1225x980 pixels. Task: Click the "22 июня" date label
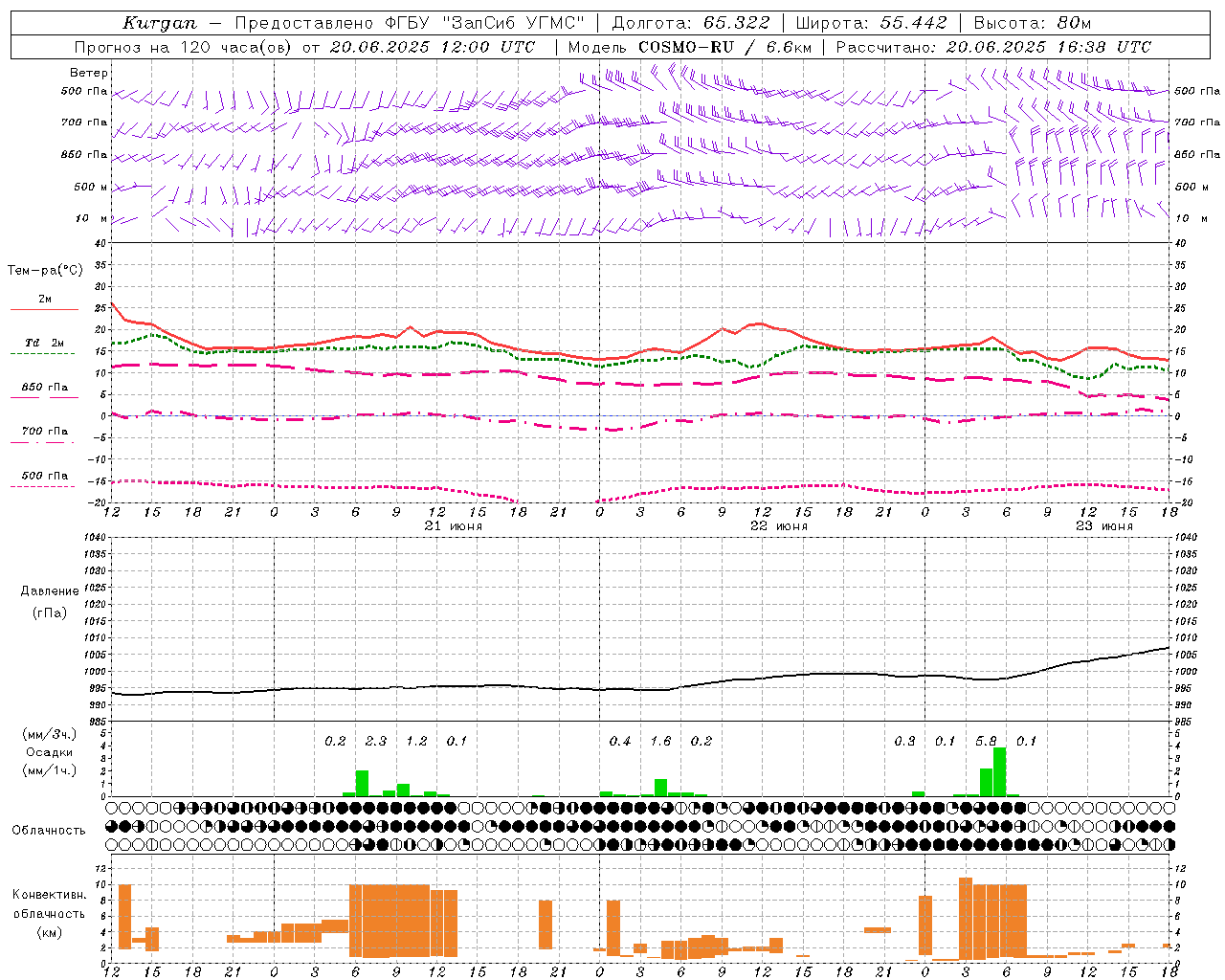point(779,526)
